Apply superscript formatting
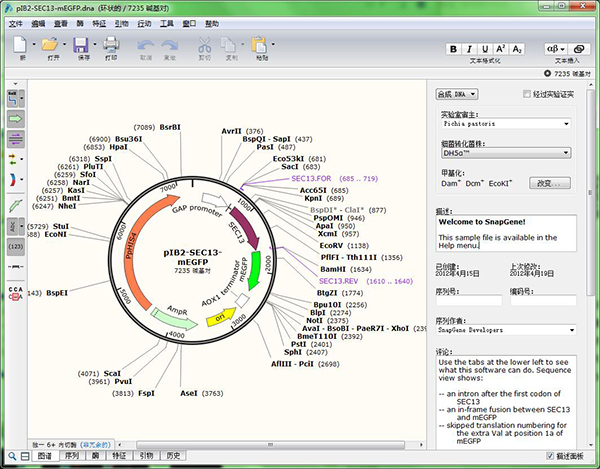600x469 pixels. 501,49
